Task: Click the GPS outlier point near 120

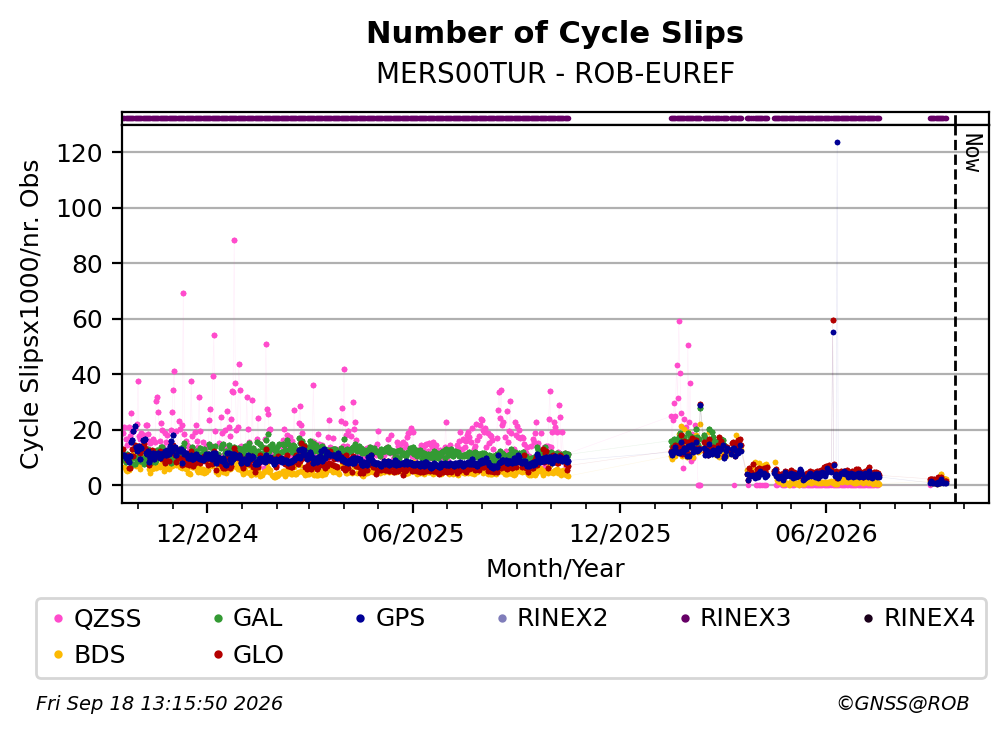Action: coord(837,143)
